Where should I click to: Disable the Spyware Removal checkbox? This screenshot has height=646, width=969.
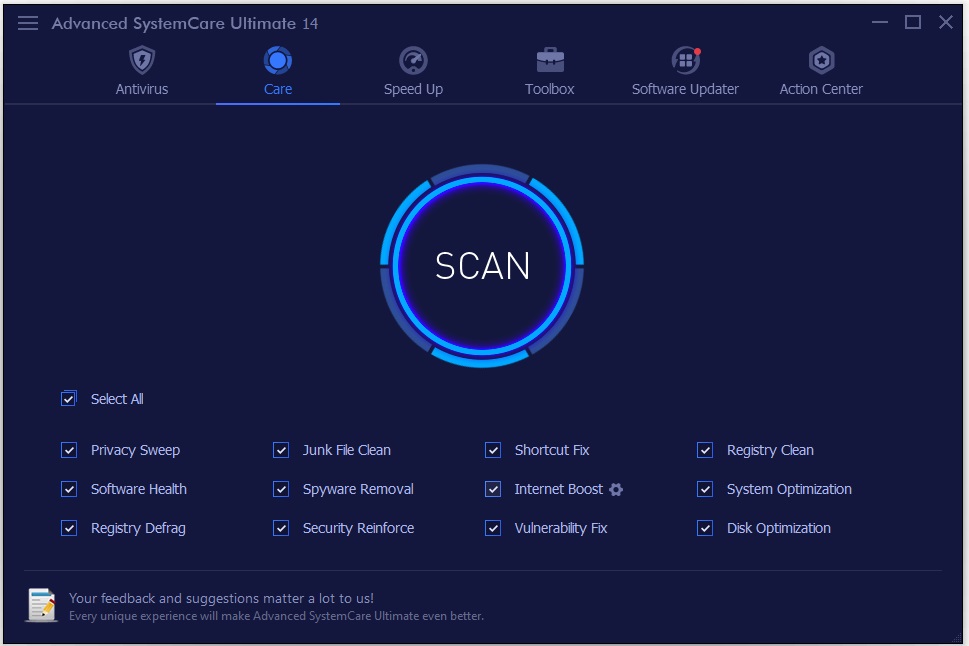click(x=281, y=489)
